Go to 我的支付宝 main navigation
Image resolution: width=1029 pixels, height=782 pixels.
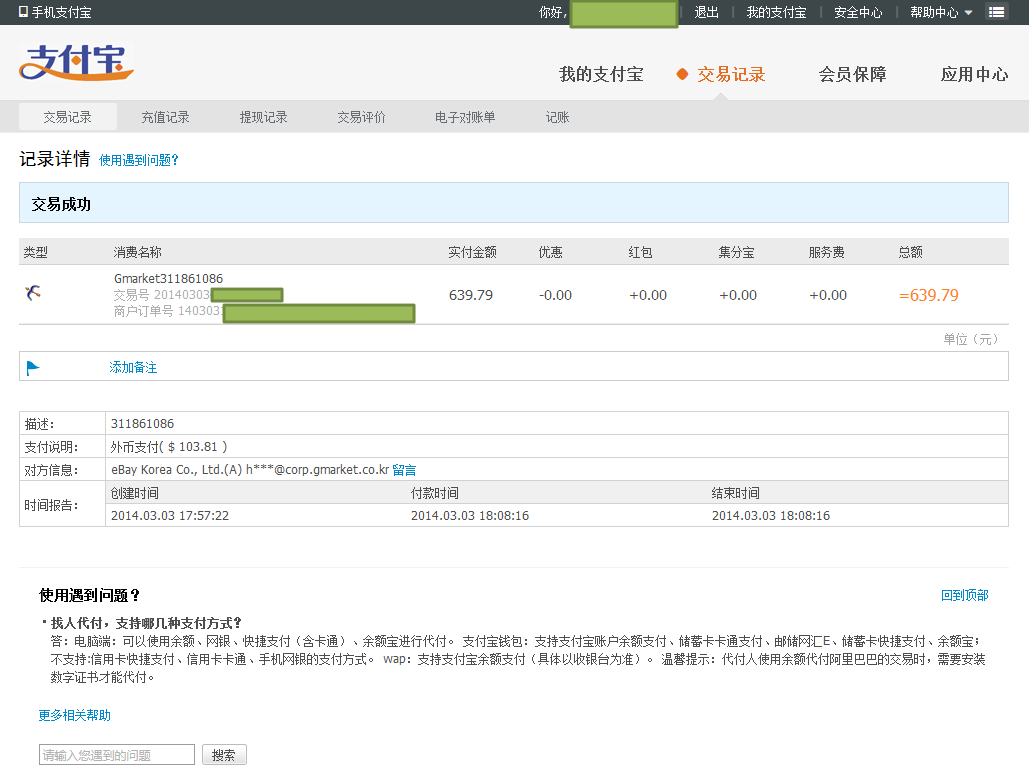pos(601,74)
